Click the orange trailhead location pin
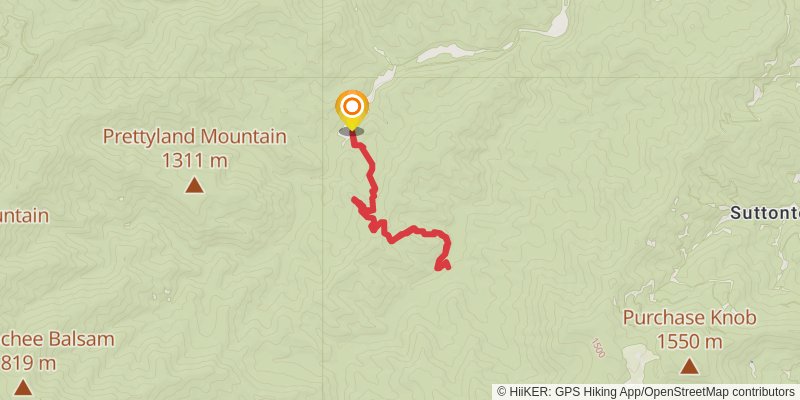This screenshot has height=400, width=800. 352,109
